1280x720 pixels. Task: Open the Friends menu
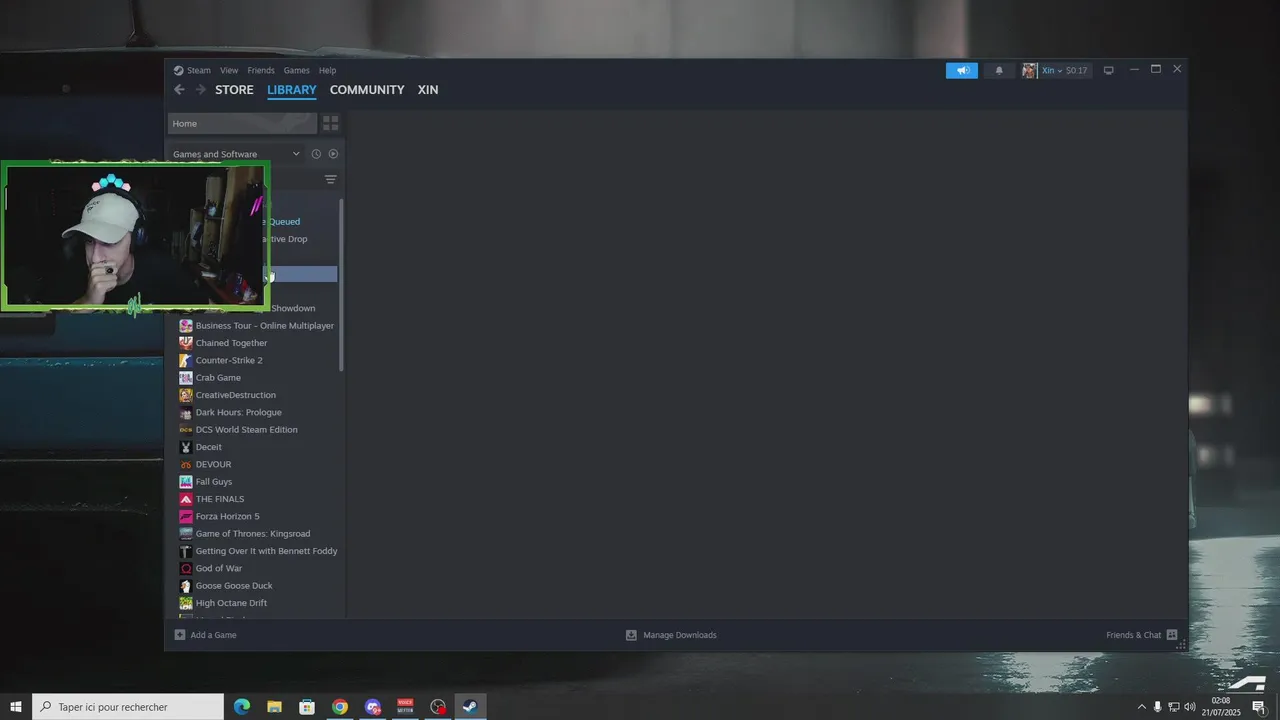(x=261, y=70)
